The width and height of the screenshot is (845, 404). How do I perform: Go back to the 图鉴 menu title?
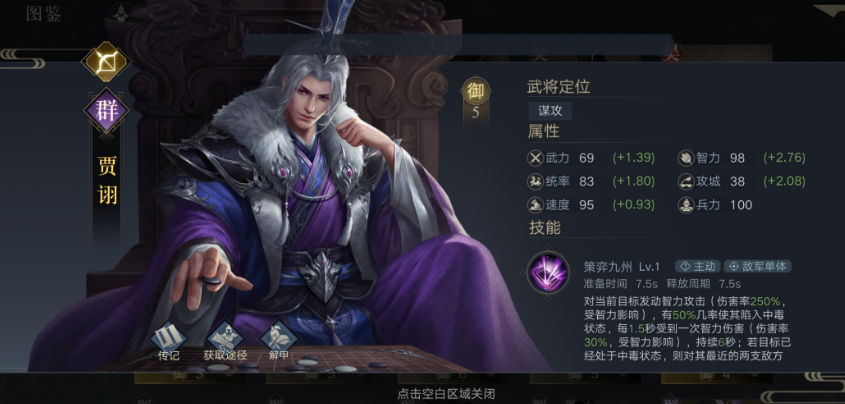(x=44, y=14)
